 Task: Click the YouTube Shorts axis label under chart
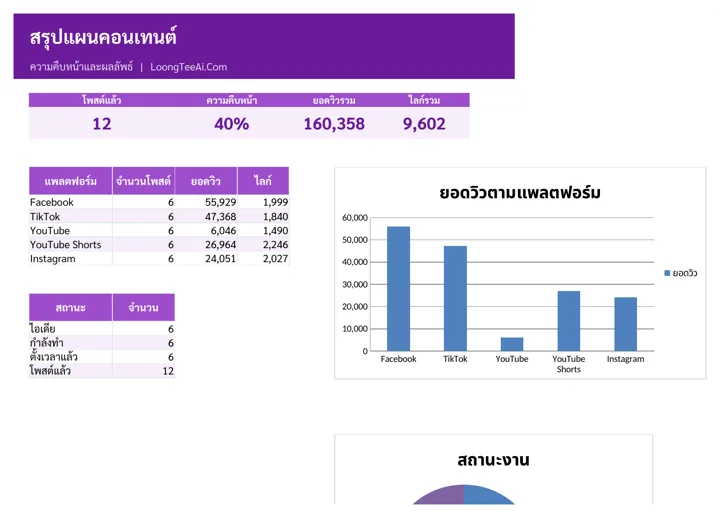pos(568,364)
